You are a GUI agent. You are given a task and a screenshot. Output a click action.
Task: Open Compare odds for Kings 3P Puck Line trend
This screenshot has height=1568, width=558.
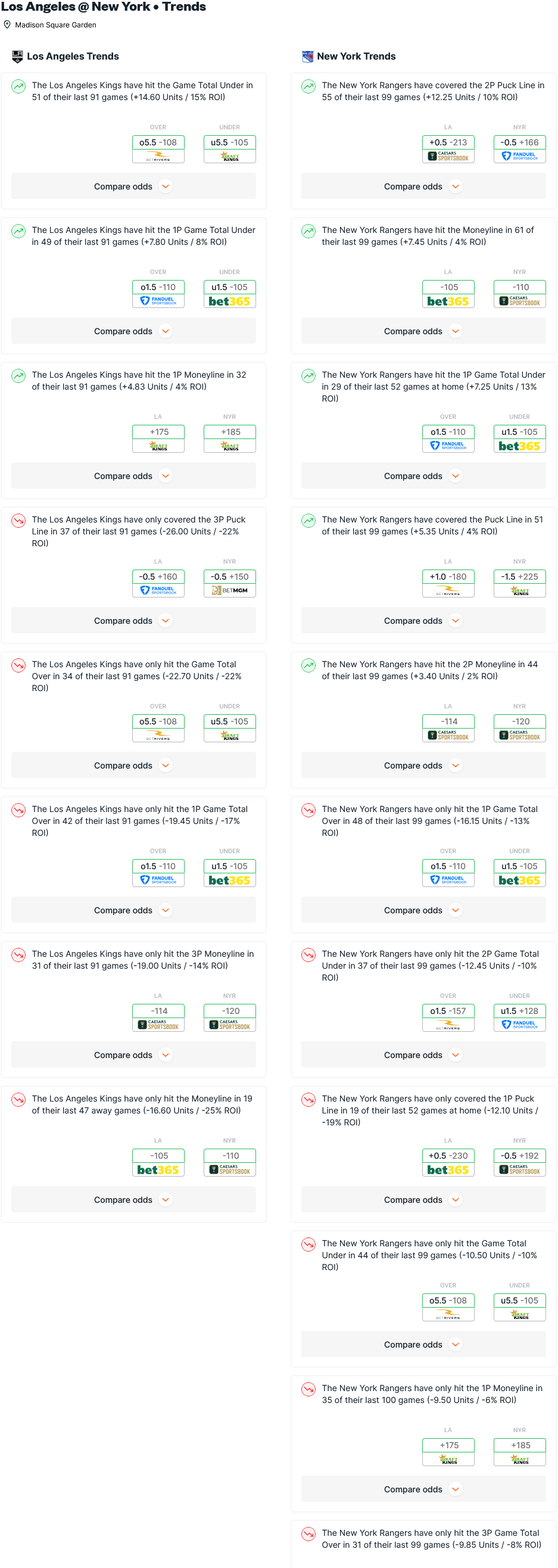(x=133, y=621)
